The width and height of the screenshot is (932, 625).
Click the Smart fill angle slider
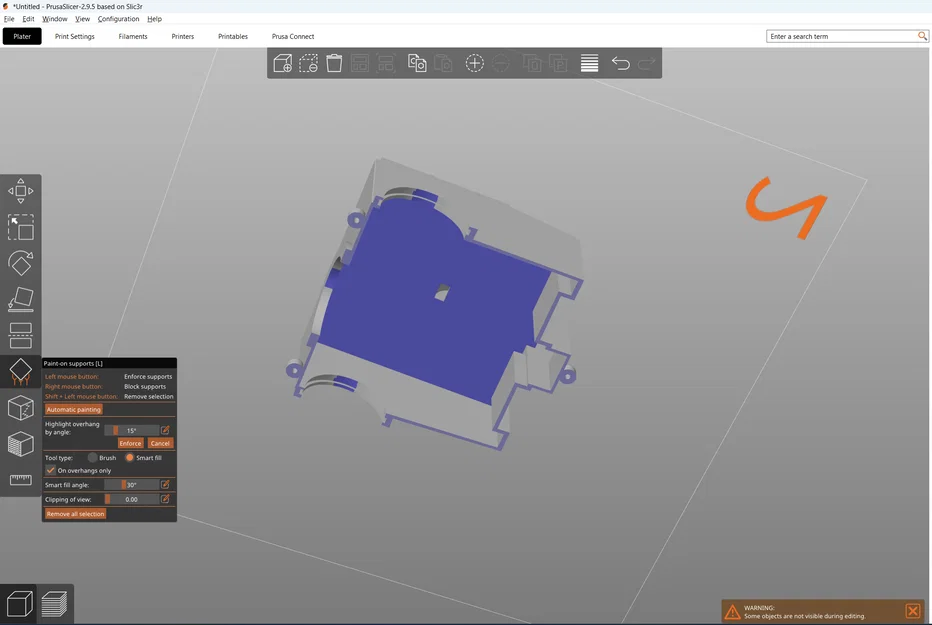pyautogui.click(x=131, y=485)
